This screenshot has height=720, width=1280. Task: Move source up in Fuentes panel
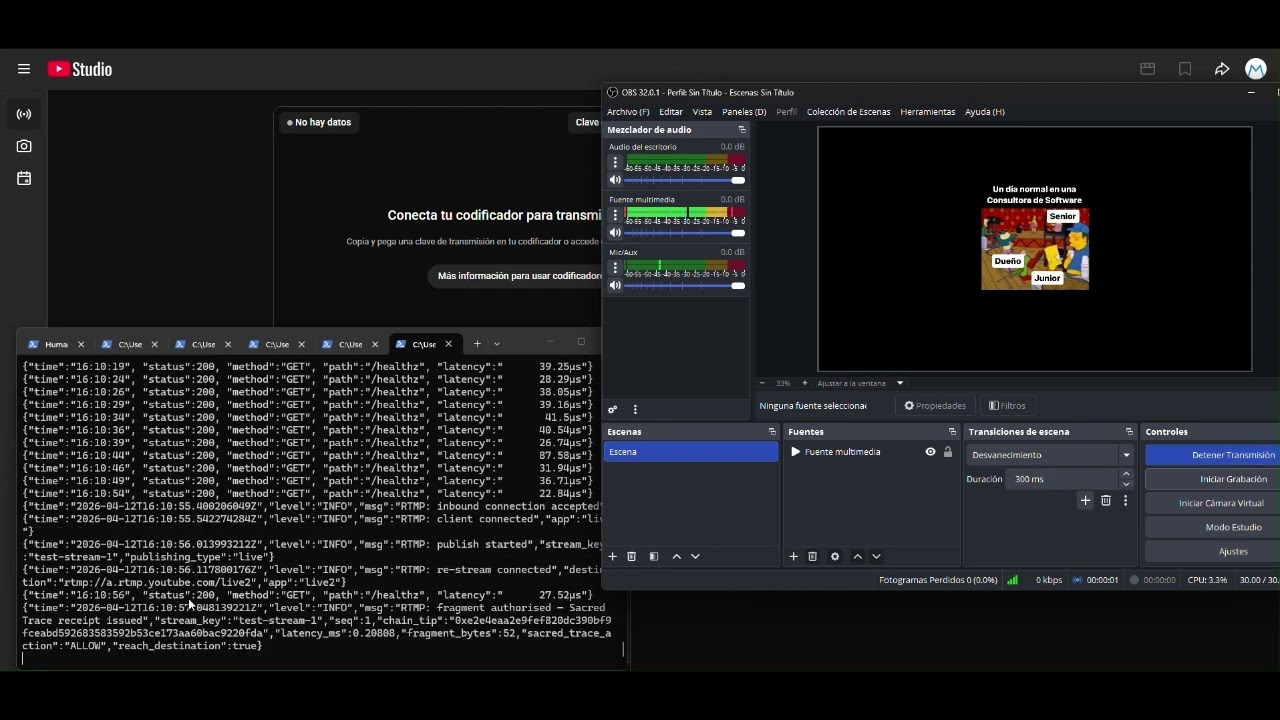point(858,556)
